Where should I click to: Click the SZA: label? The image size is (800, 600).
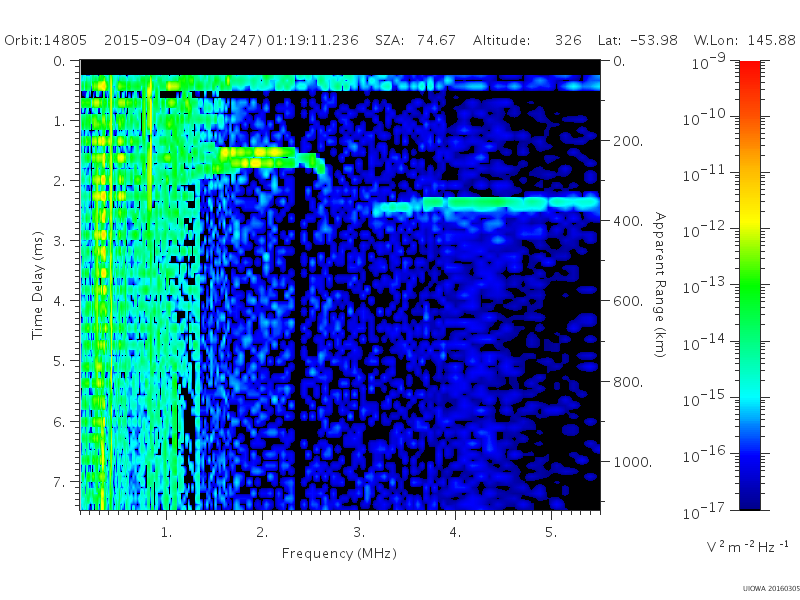click(389, 40)
